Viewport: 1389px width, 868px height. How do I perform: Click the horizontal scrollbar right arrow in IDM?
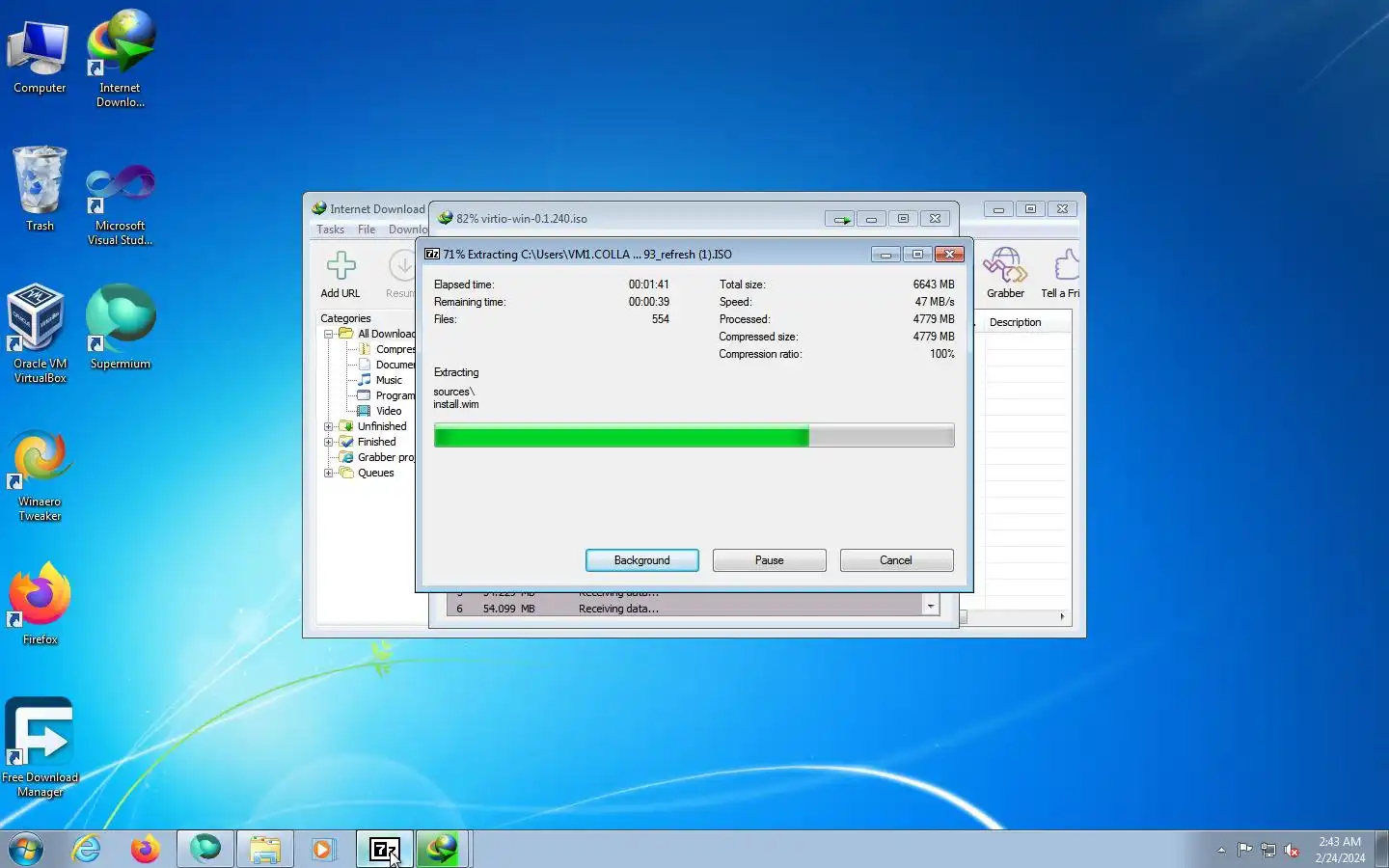(x=1062, y=616)
